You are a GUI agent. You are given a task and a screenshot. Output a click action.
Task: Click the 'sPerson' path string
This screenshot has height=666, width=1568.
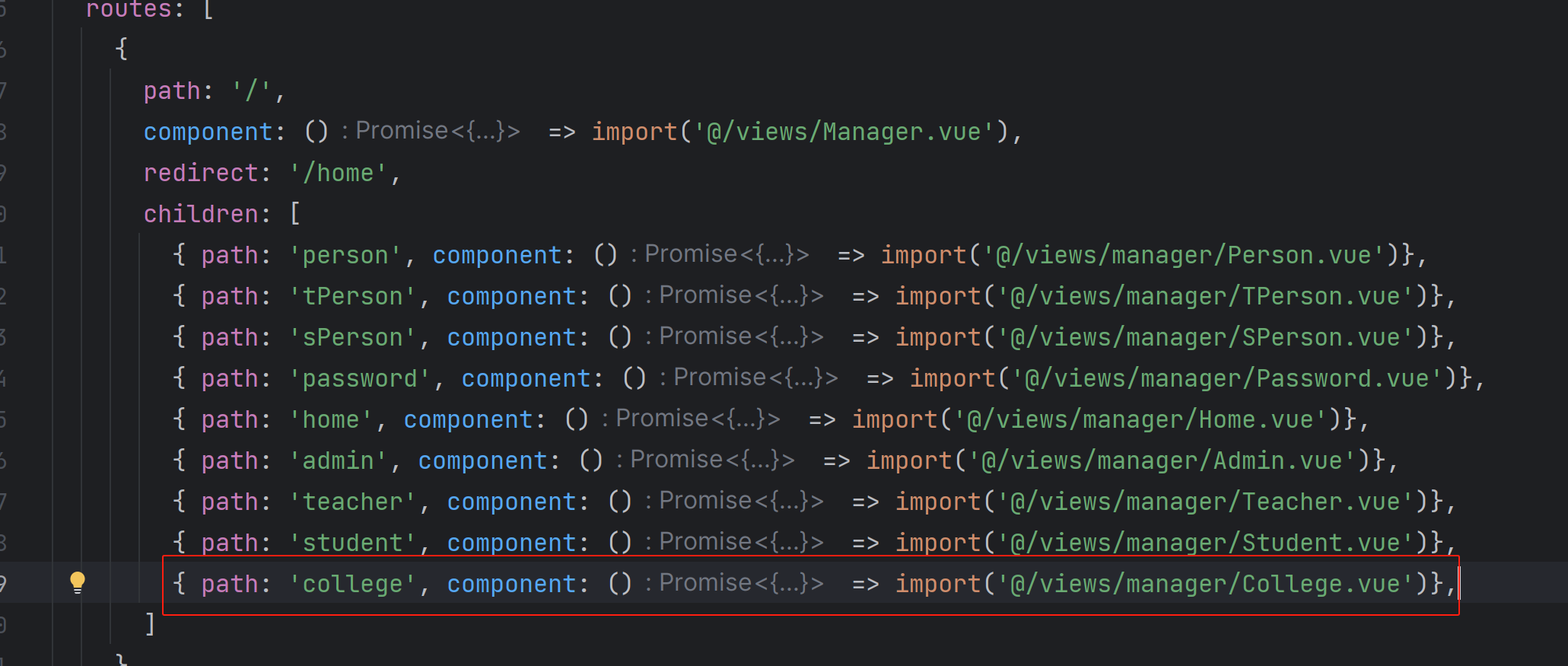352,338
